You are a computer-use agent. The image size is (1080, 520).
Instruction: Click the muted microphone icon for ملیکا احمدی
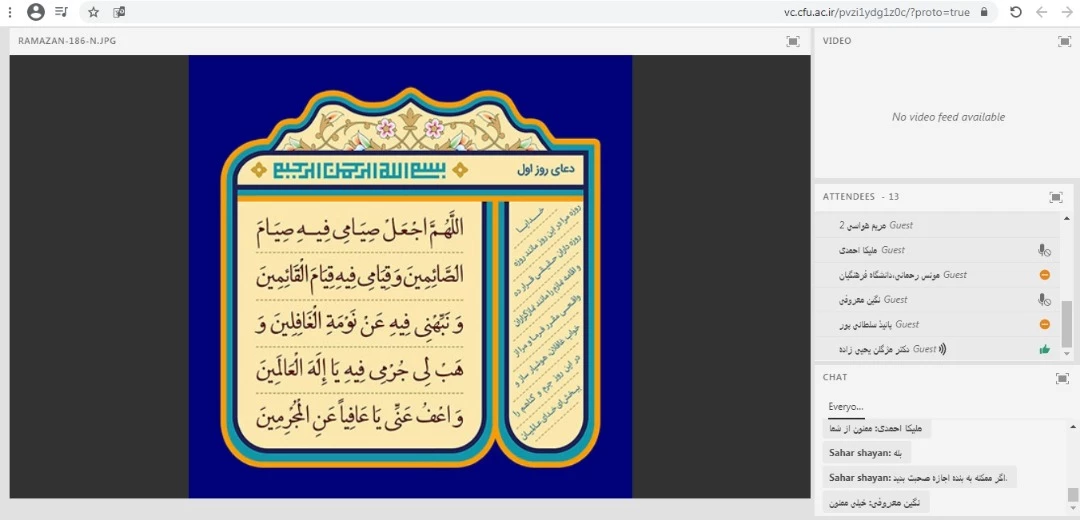pos(1044,250)
